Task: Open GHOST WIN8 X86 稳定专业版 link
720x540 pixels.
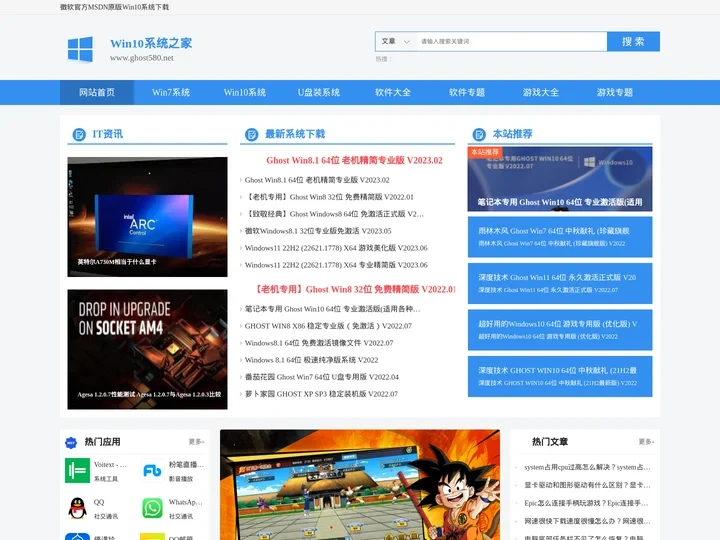Action: (x=328, y=326)
